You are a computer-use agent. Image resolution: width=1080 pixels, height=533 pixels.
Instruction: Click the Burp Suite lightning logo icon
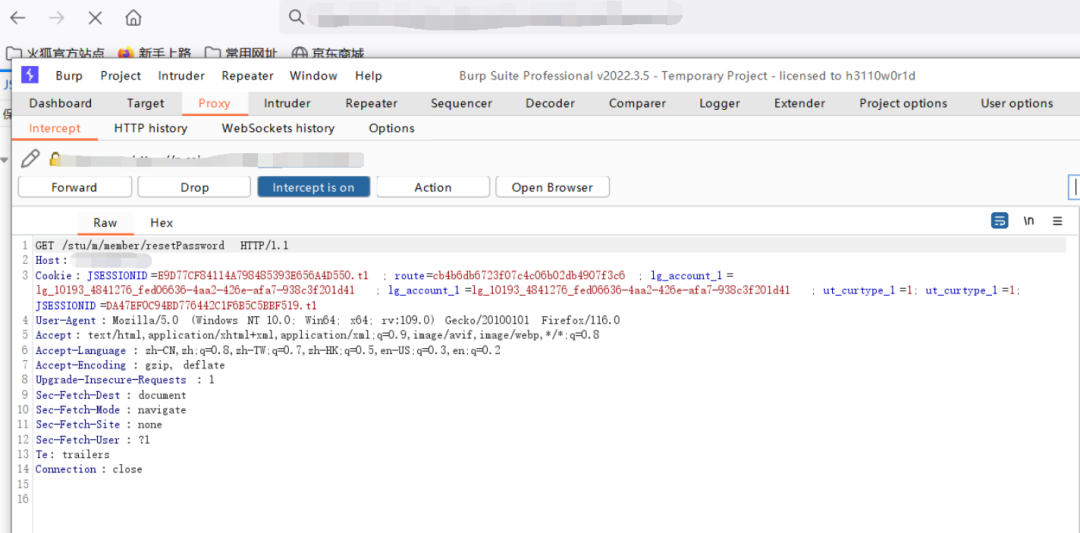click(x=30, y=75)
